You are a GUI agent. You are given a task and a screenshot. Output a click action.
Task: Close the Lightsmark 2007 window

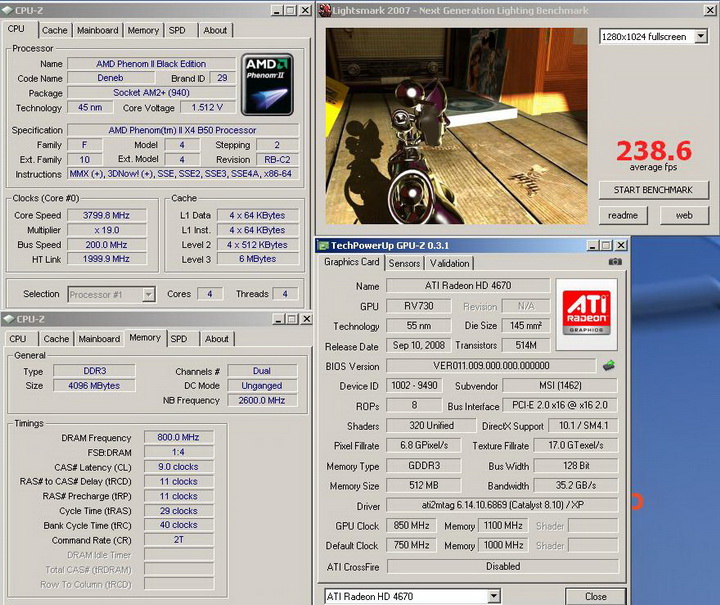(x=710, y=10)
